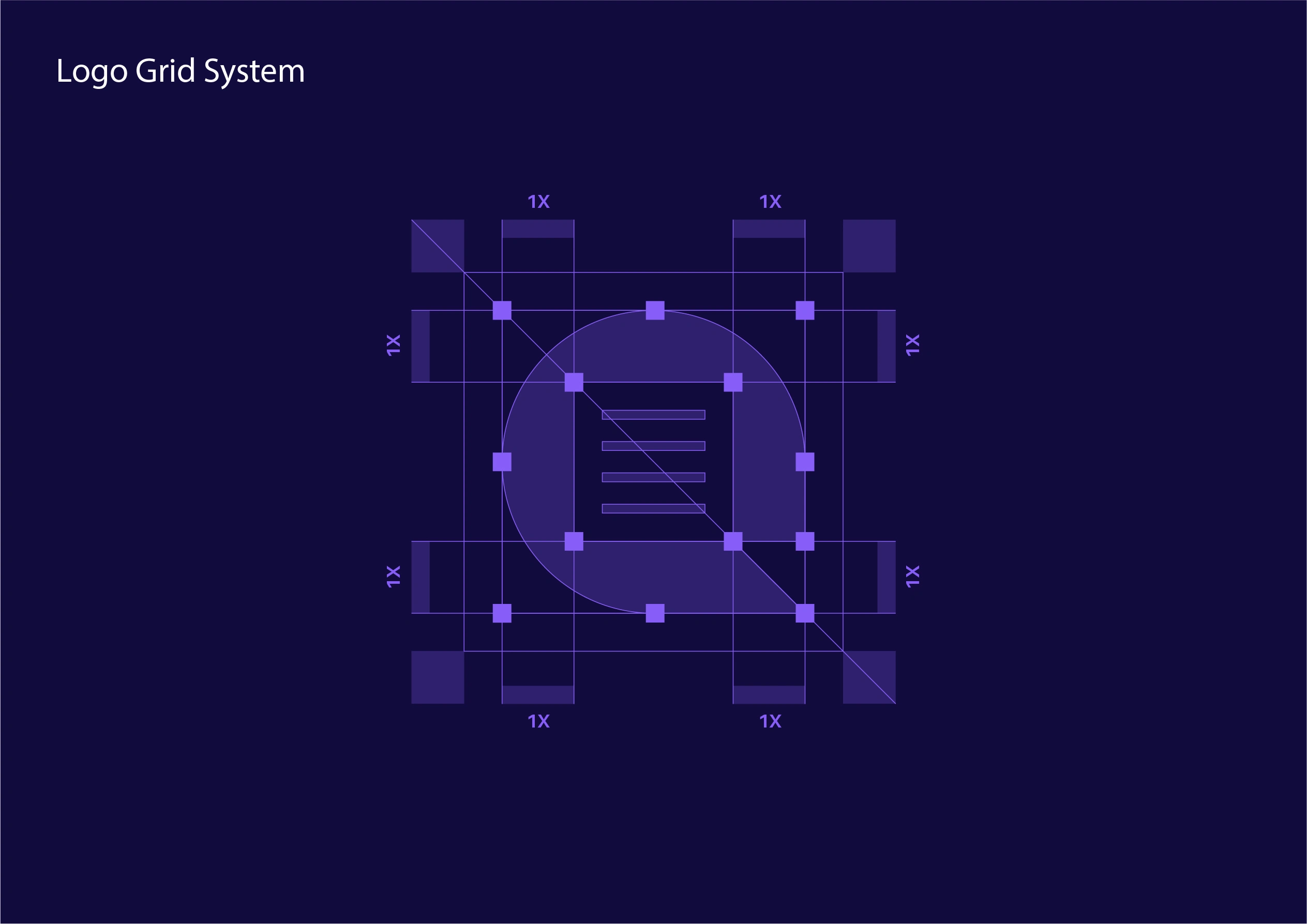Select the inner rectangle's top-left anchor square
Image resolution: width=1307 pixels, height=924 pixels.
[x=574, y=382]
